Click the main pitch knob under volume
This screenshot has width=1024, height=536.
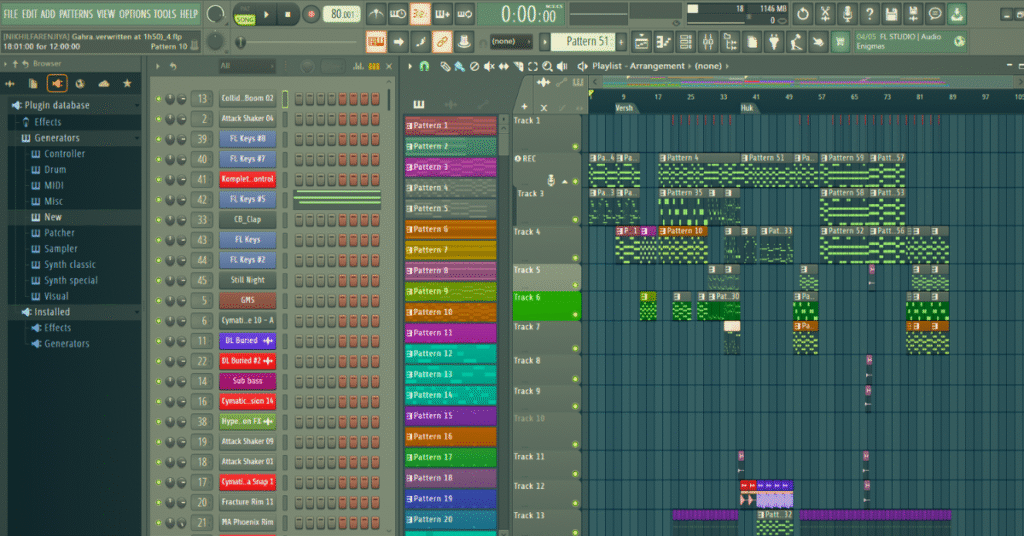point(215,42)
